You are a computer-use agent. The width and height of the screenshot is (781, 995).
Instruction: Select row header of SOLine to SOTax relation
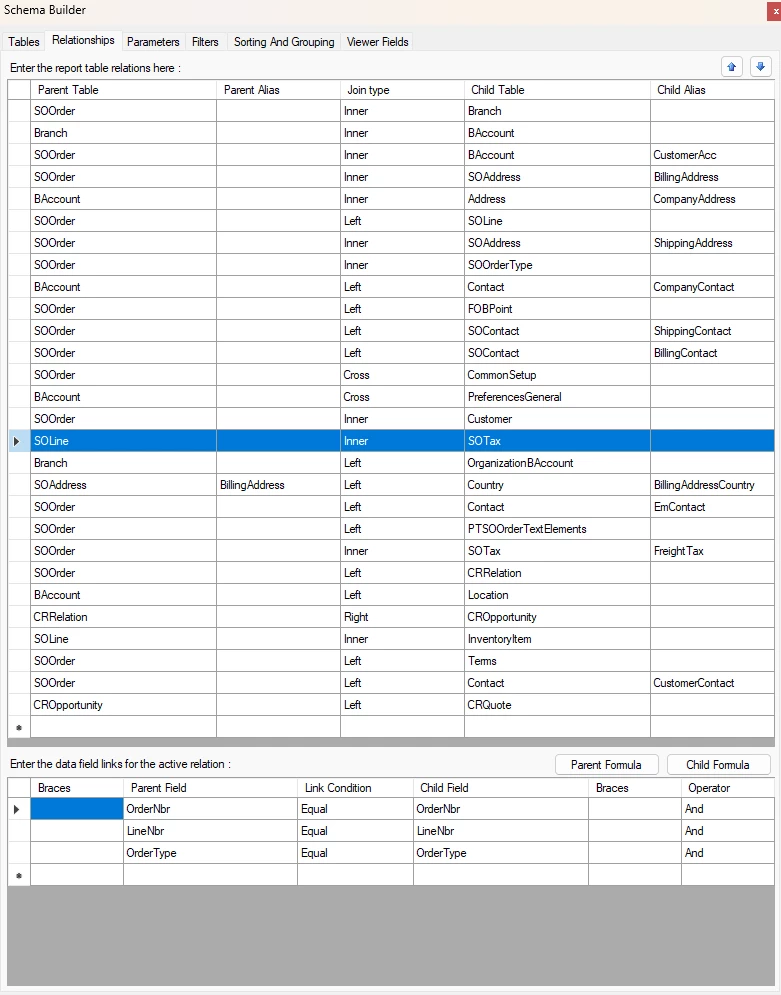(x=19, y=441)
